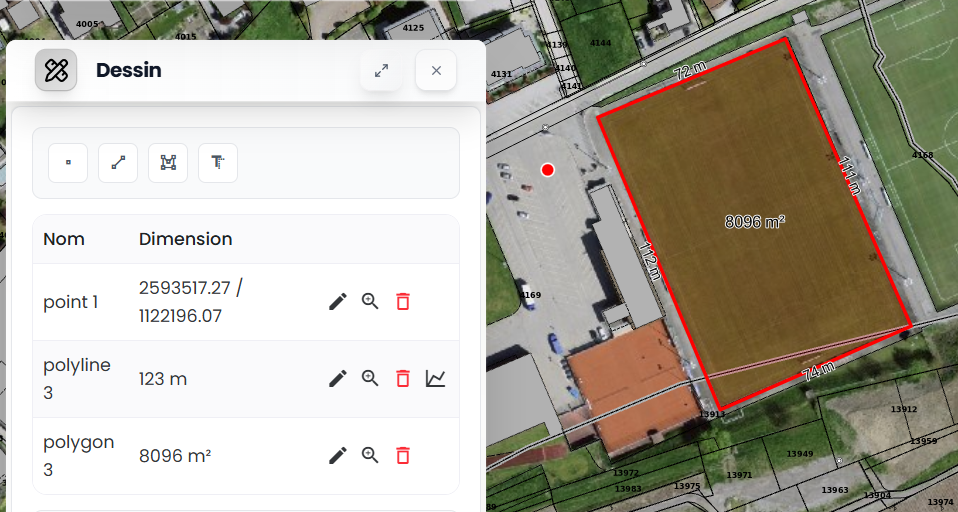Delete polygon 3 entry
958x512 pixels.
click(x=403, y=456)
